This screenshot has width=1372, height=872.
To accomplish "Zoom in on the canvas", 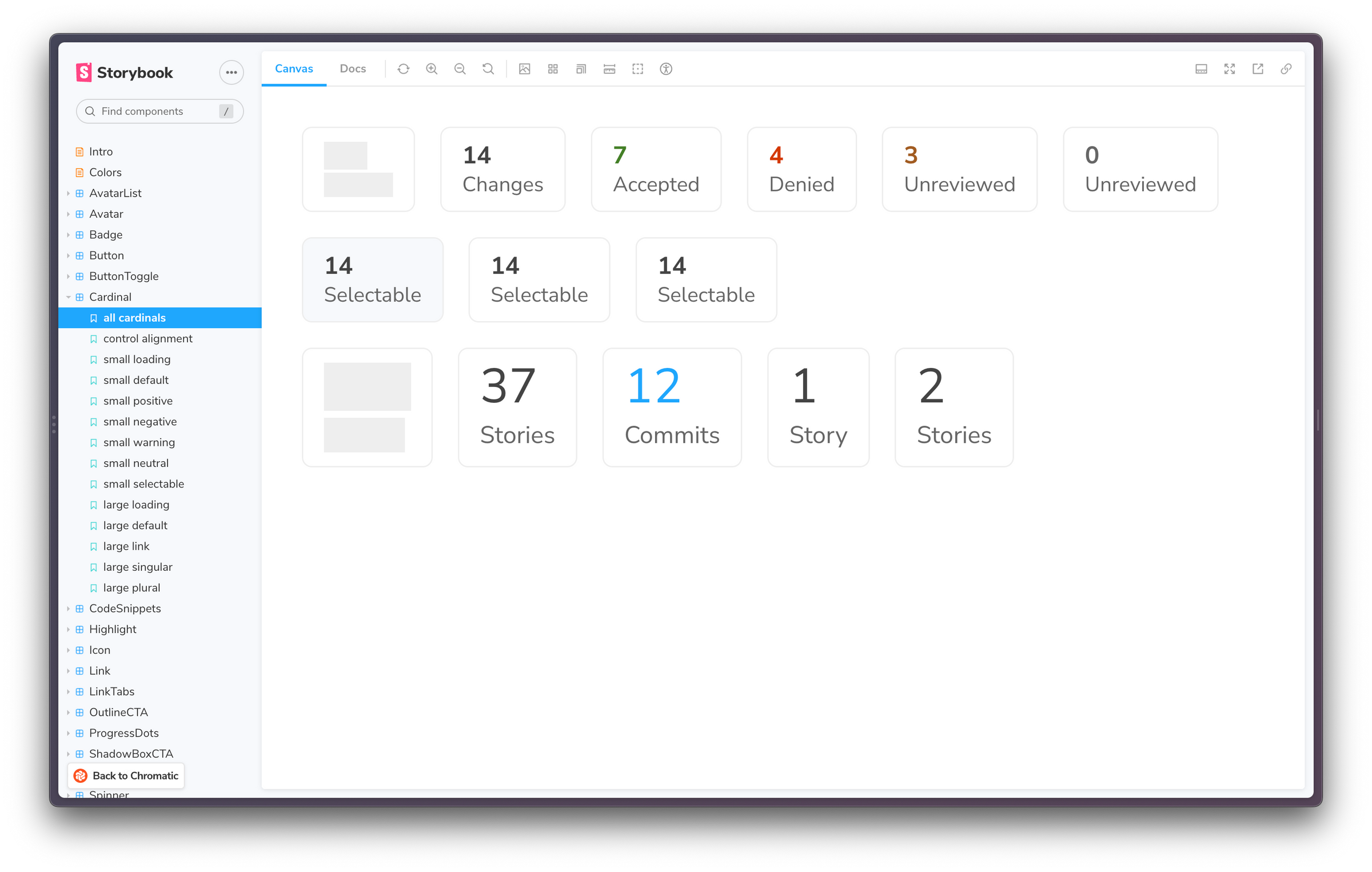I will tap(432, 69).
